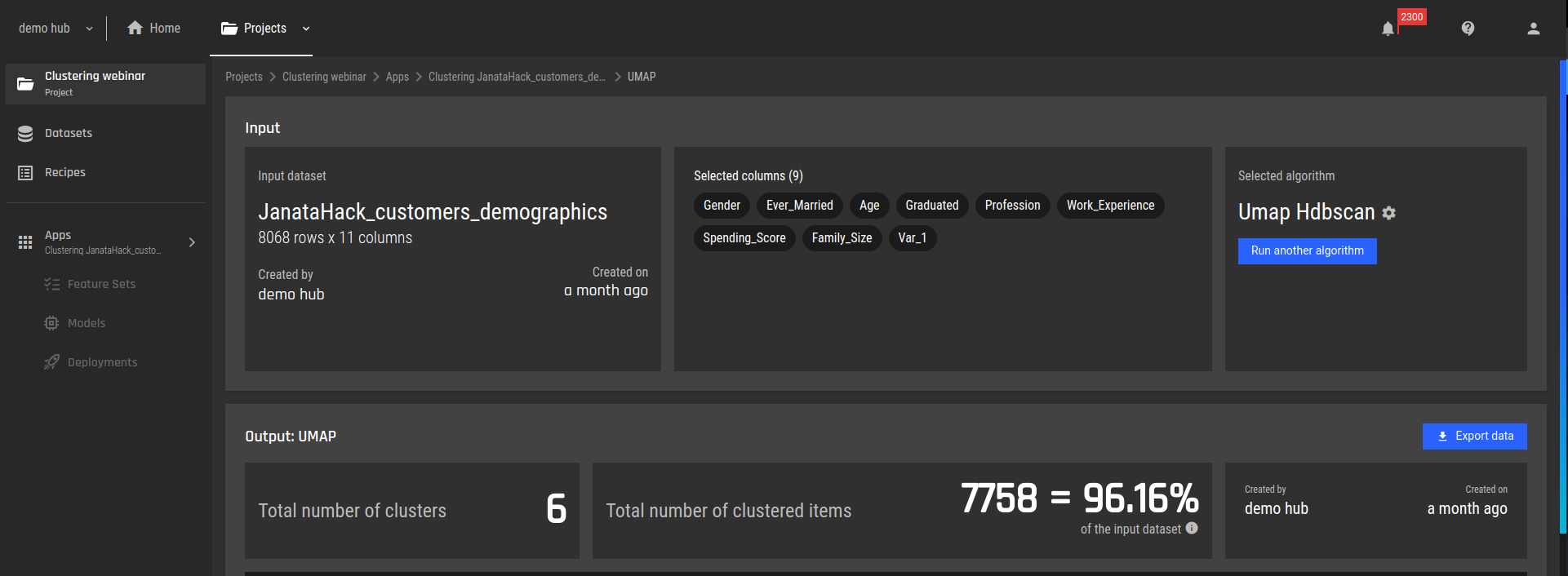The height and width of the screenshot is (576, 1568).
Task: Click the Family_Size column chip
Action: coord(842,238)
